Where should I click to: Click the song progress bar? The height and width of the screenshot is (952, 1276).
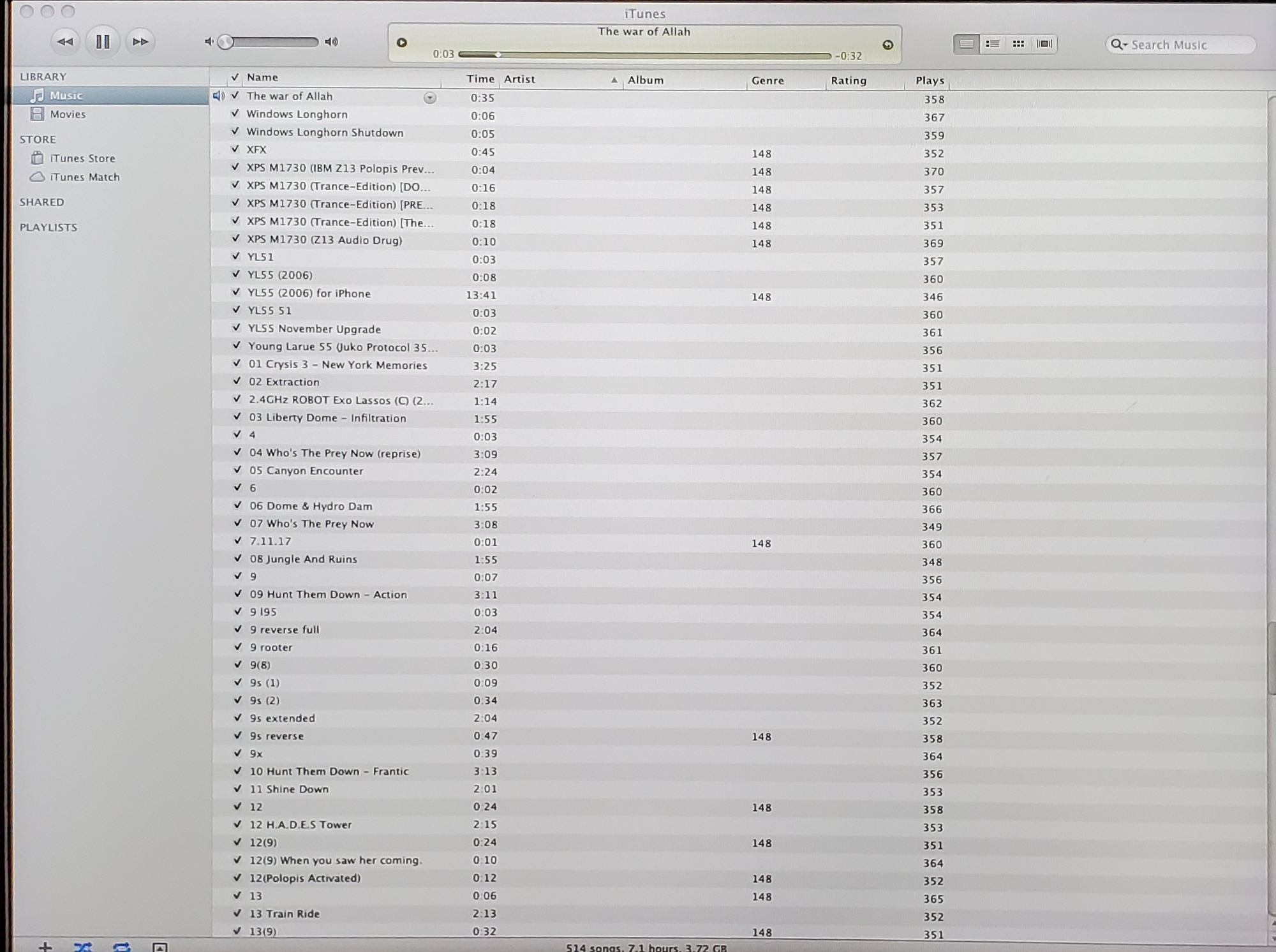(x=644, y=55)
